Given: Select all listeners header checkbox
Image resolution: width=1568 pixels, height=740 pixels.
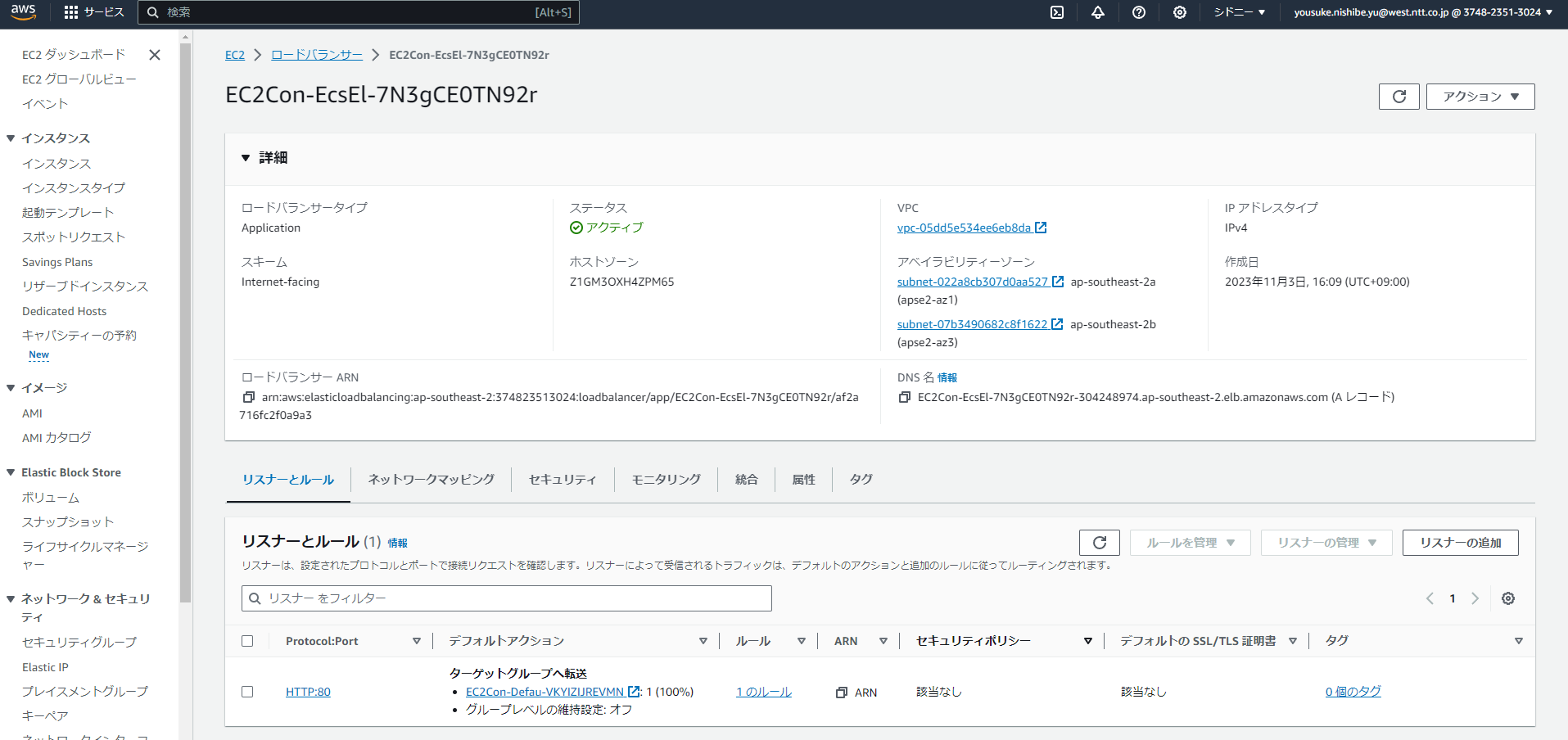Looking at the screenshot, I should tap(247, 641).
